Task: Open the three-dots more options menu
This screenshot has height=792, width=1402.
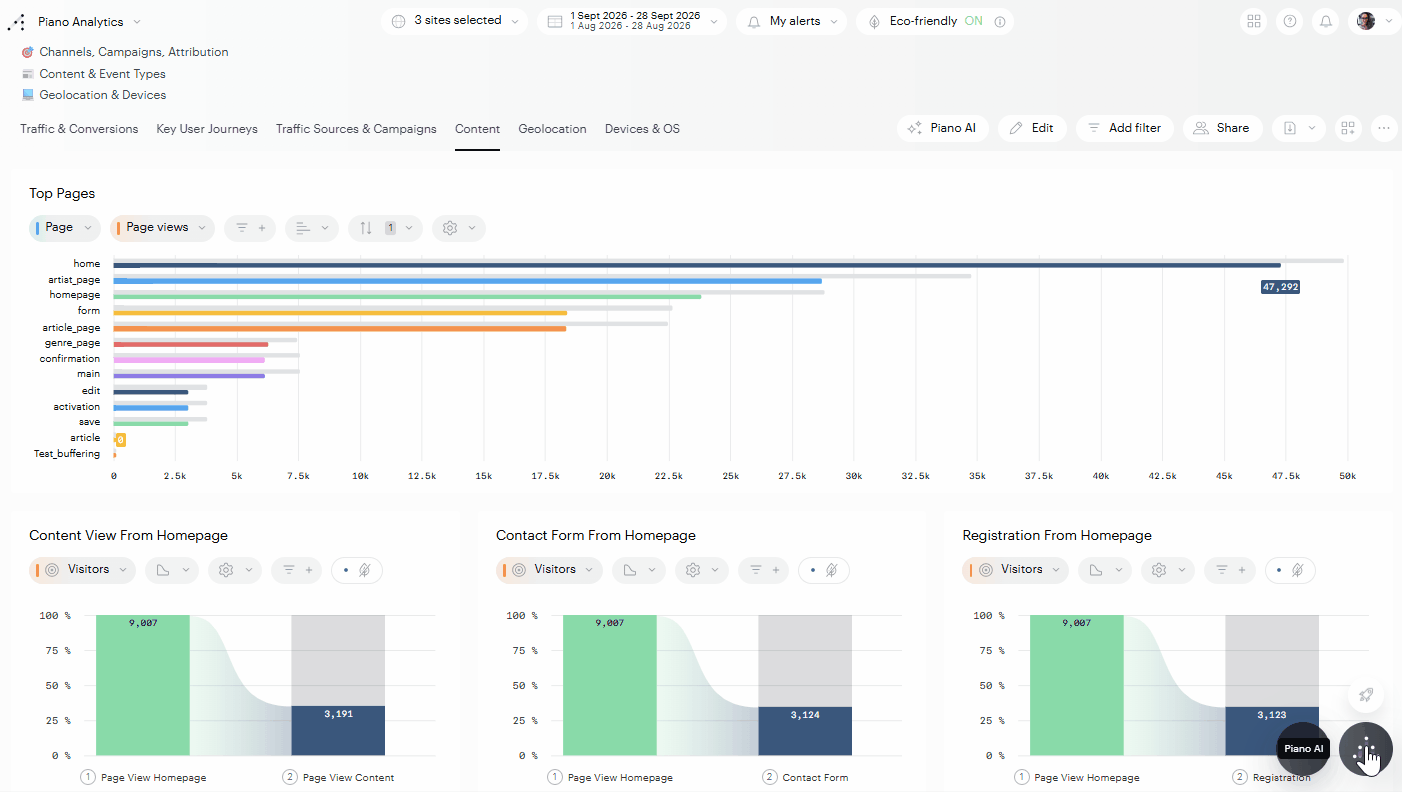Action: (1384, 128)
